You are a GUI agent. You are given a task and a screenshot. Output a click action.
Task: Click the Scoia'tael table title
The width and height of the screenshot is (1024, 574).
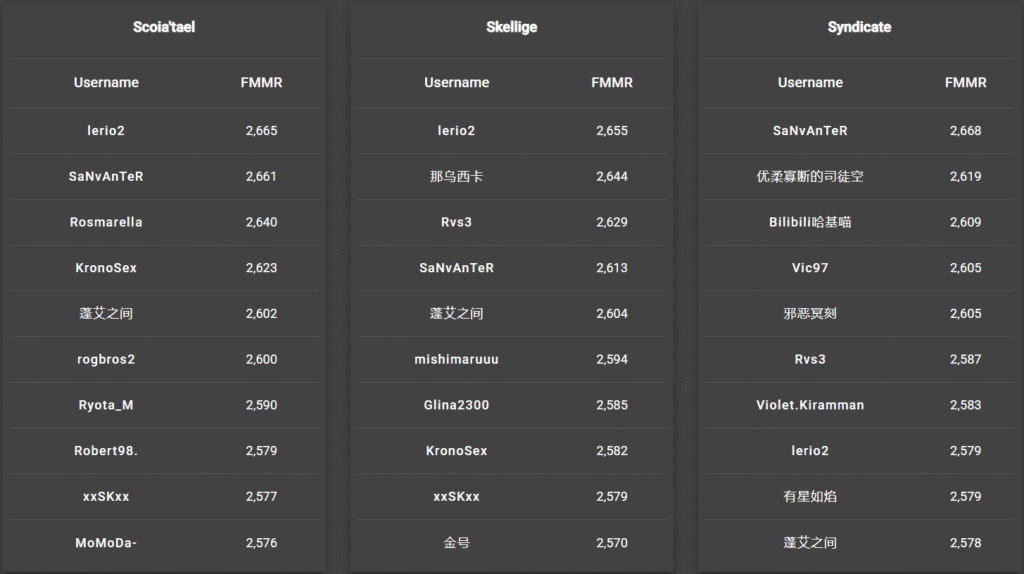164,27
